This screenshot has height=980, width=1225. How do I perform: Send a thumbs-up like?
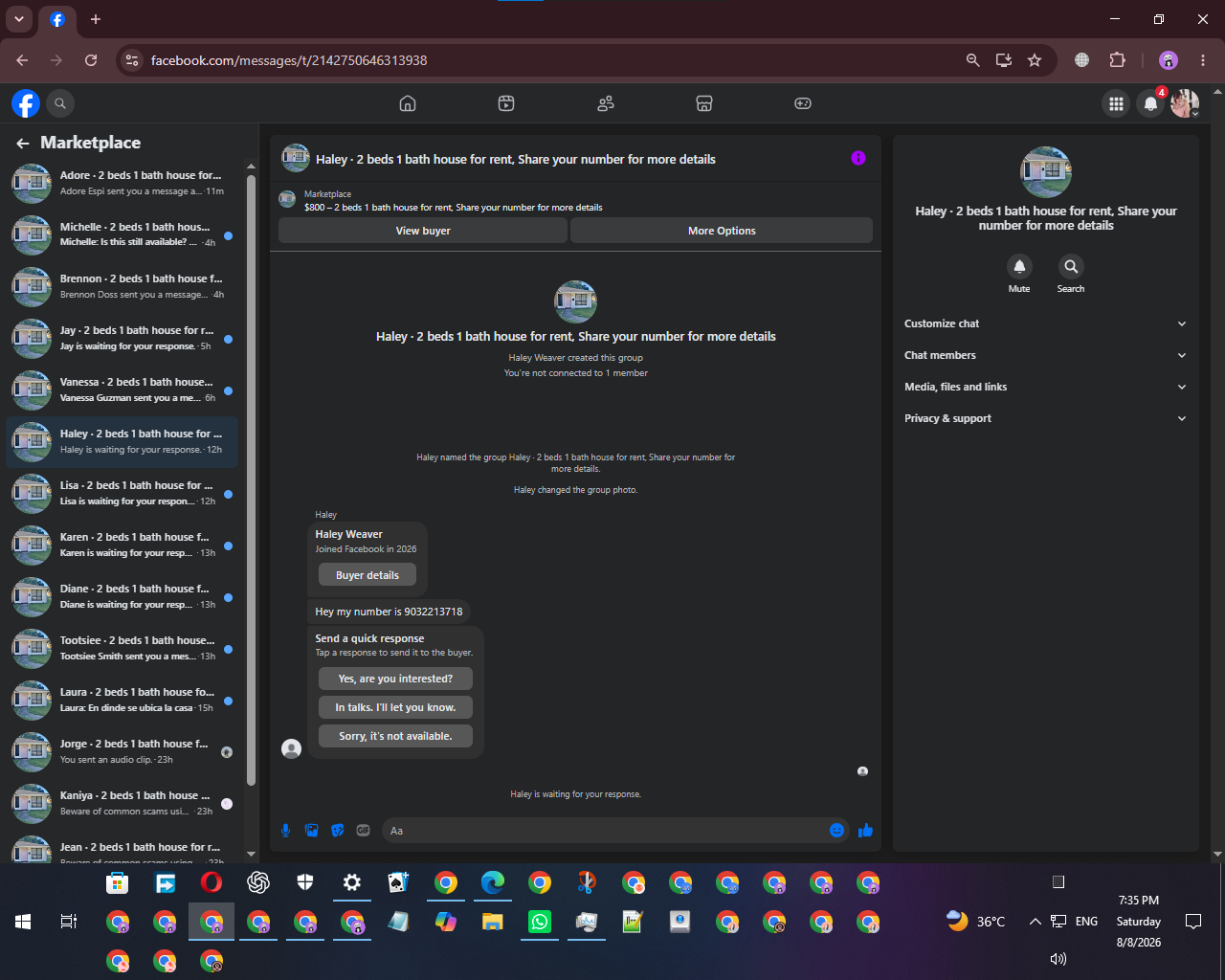(865, 831)
